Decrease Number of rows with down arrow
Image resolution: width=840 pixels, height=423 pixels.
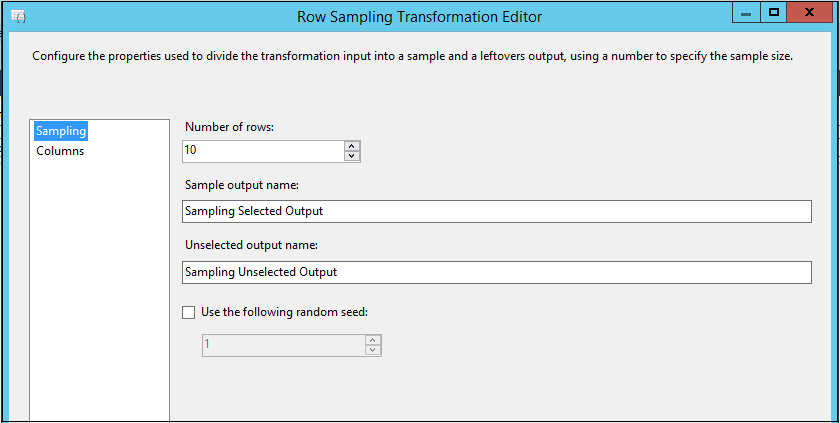[351, 156]
